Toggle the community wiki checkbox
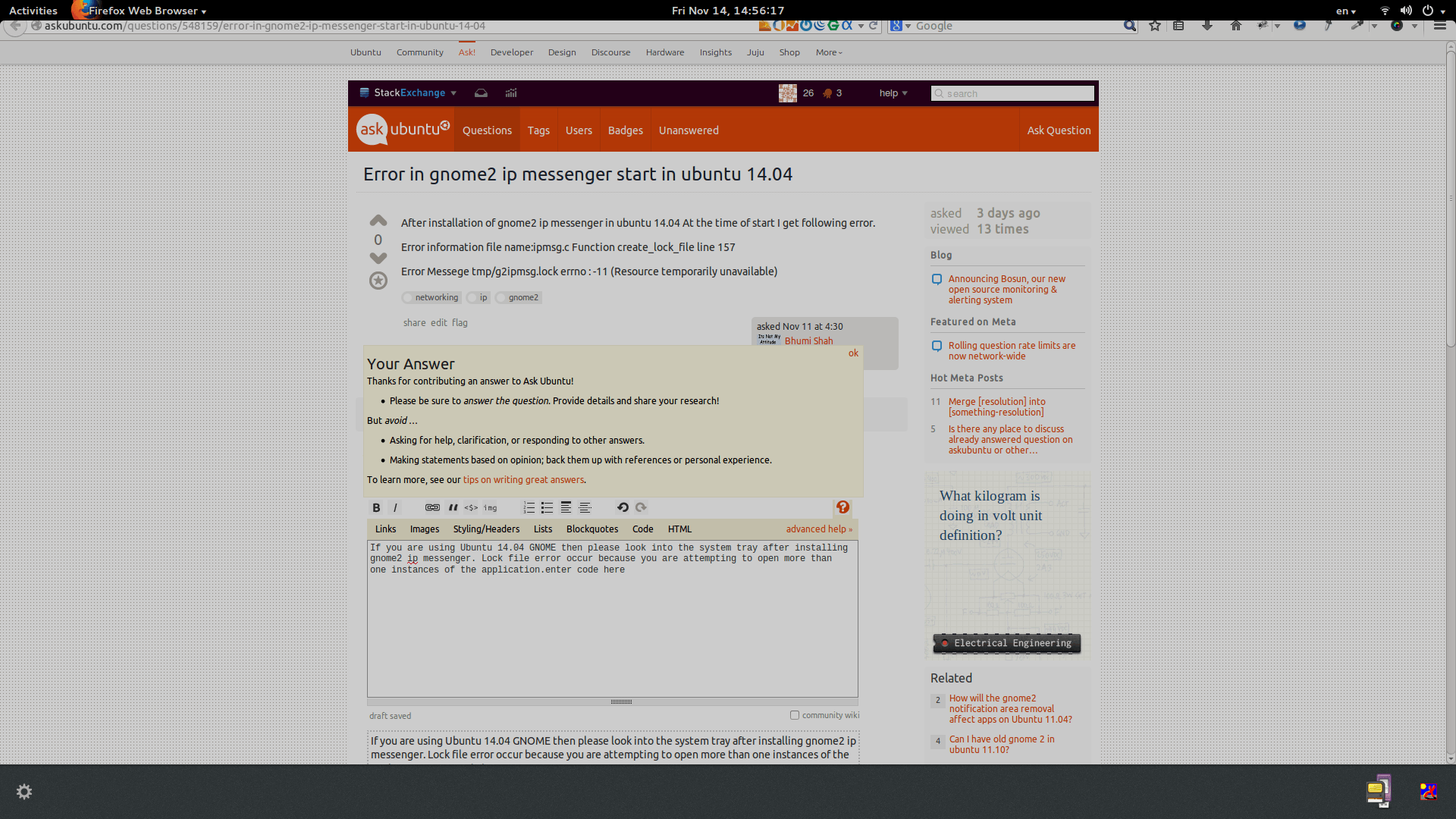 tap(795, 714)
